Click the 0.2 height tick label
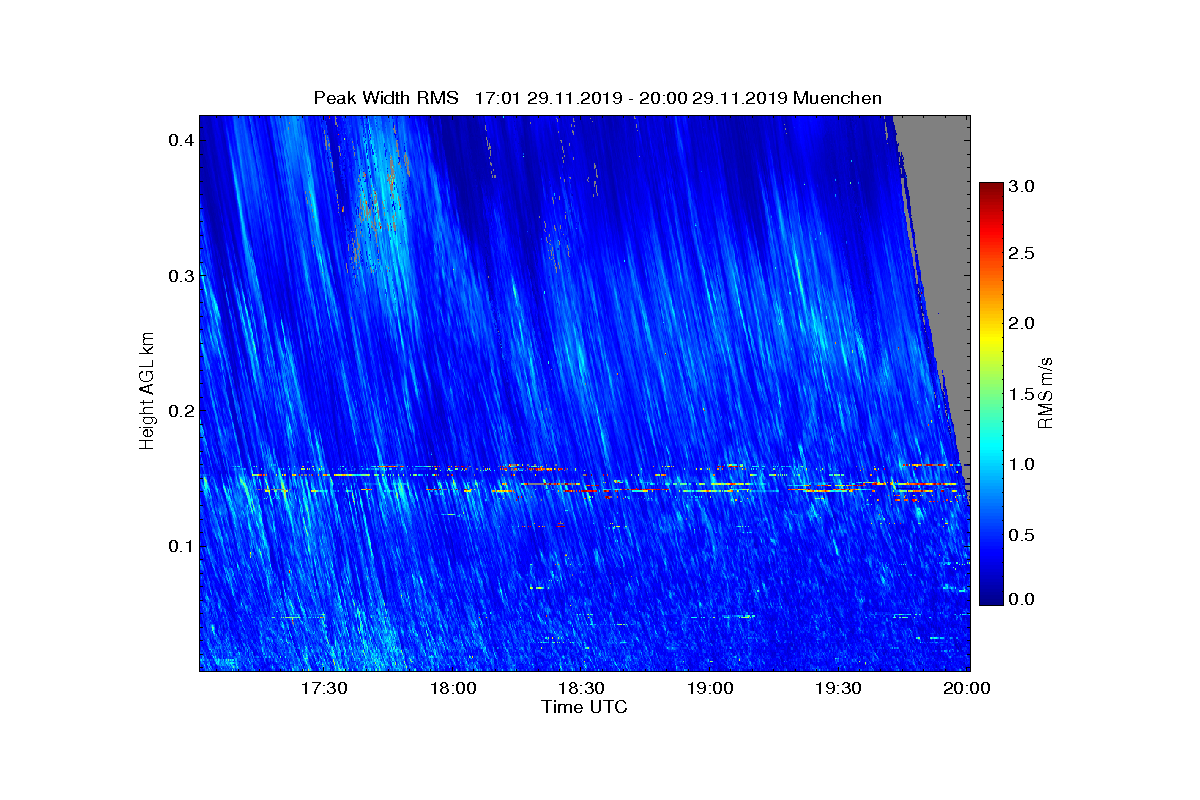Screen dimensions: 1200x800 (180, 411)
